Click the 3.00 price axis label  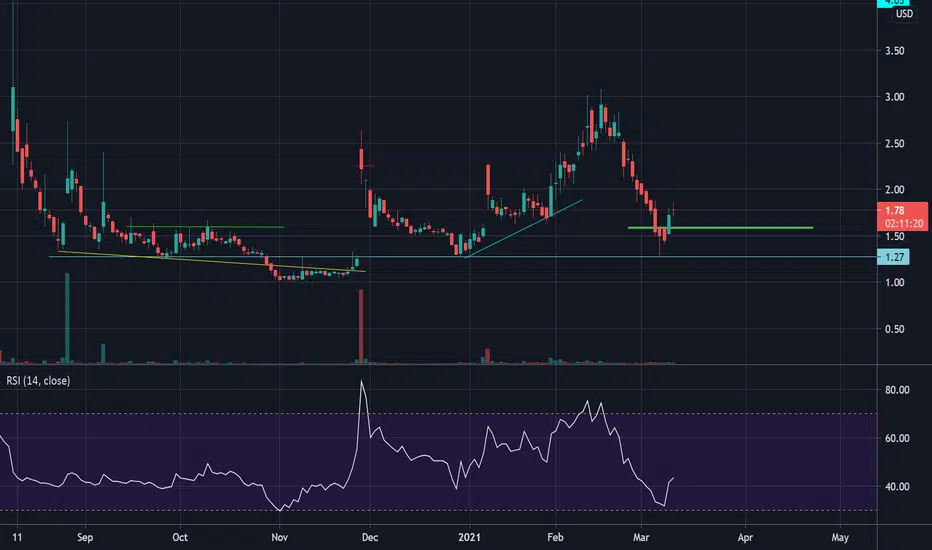coord(895,97)
